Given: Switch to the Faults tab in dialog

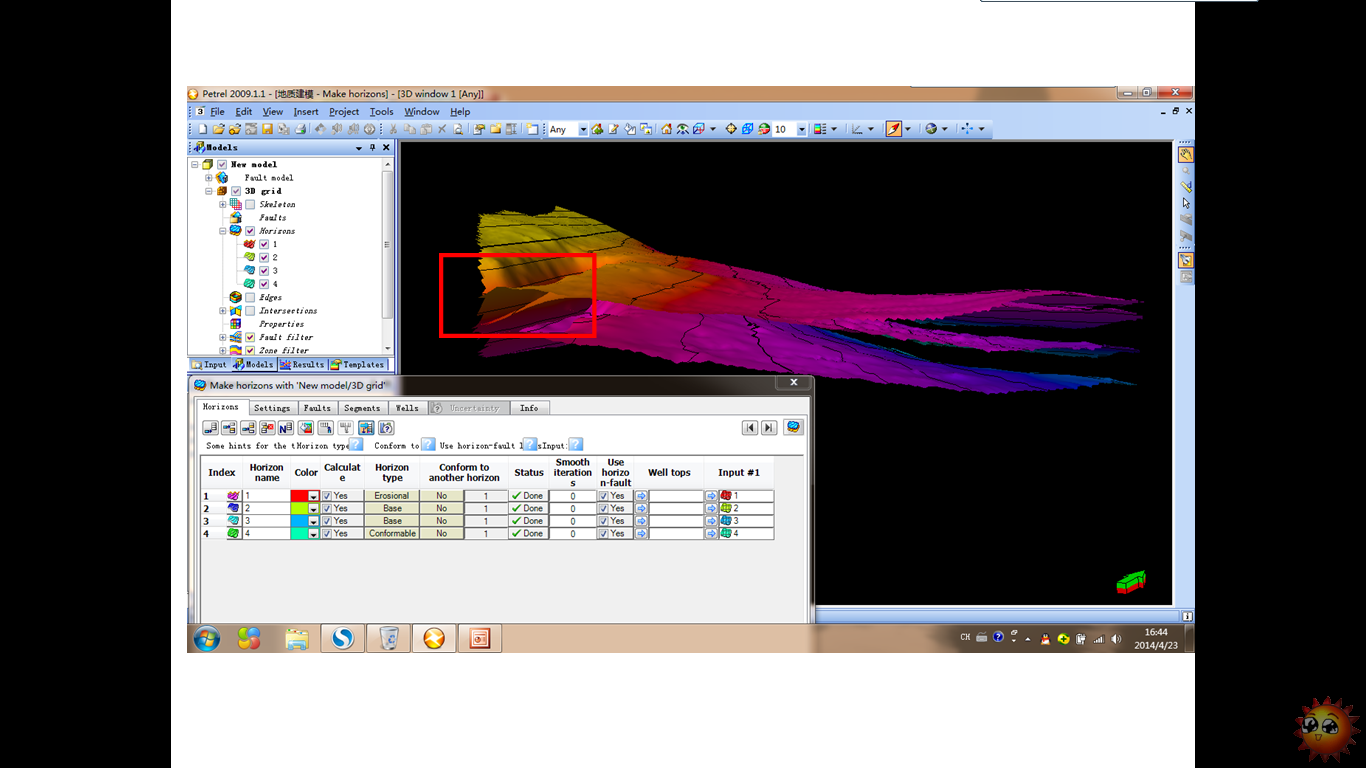Looking at the screenshot, I should 317,408.
